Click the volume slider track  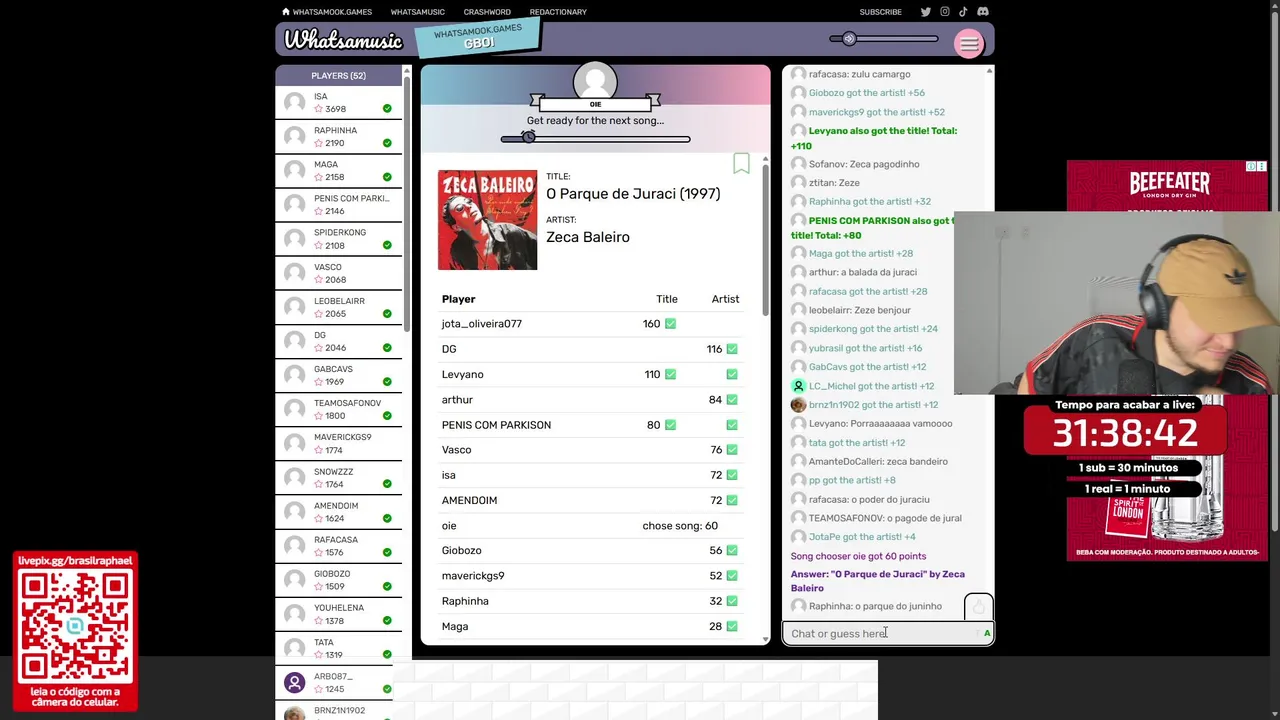pos(884,39)
